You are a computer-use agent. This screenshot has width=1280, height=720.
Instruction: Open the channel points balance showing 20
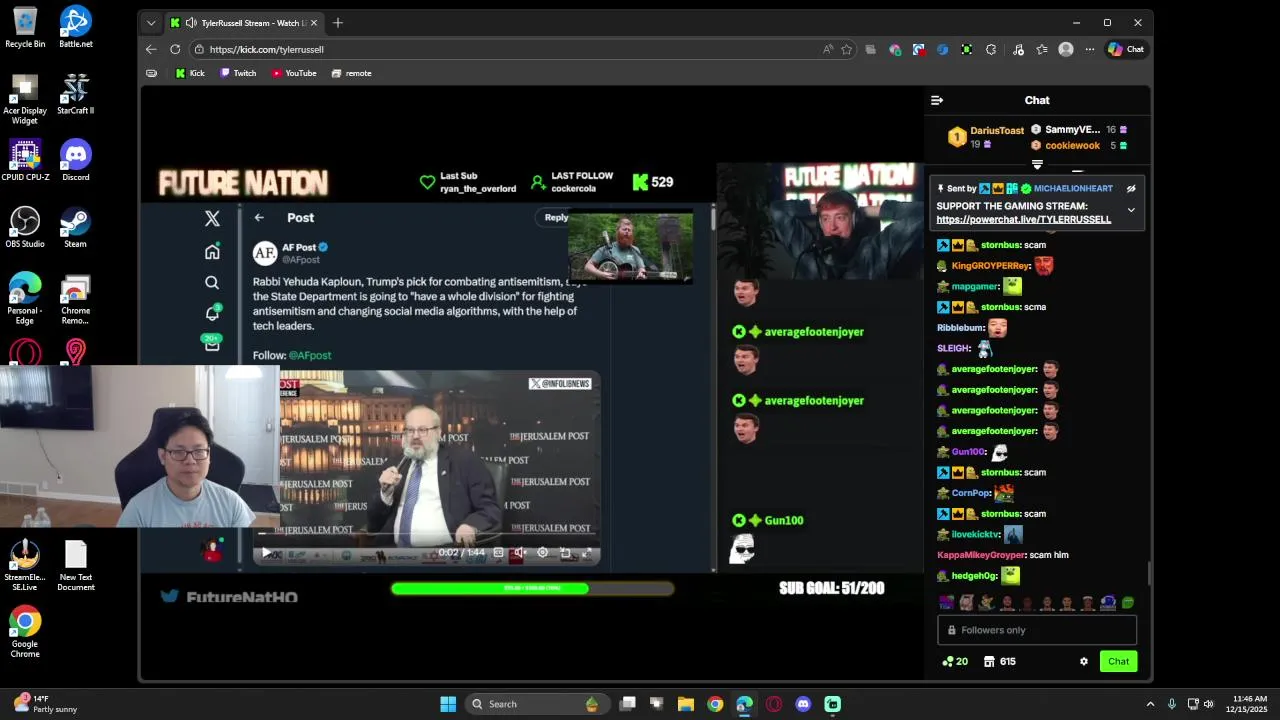[955, 661]
